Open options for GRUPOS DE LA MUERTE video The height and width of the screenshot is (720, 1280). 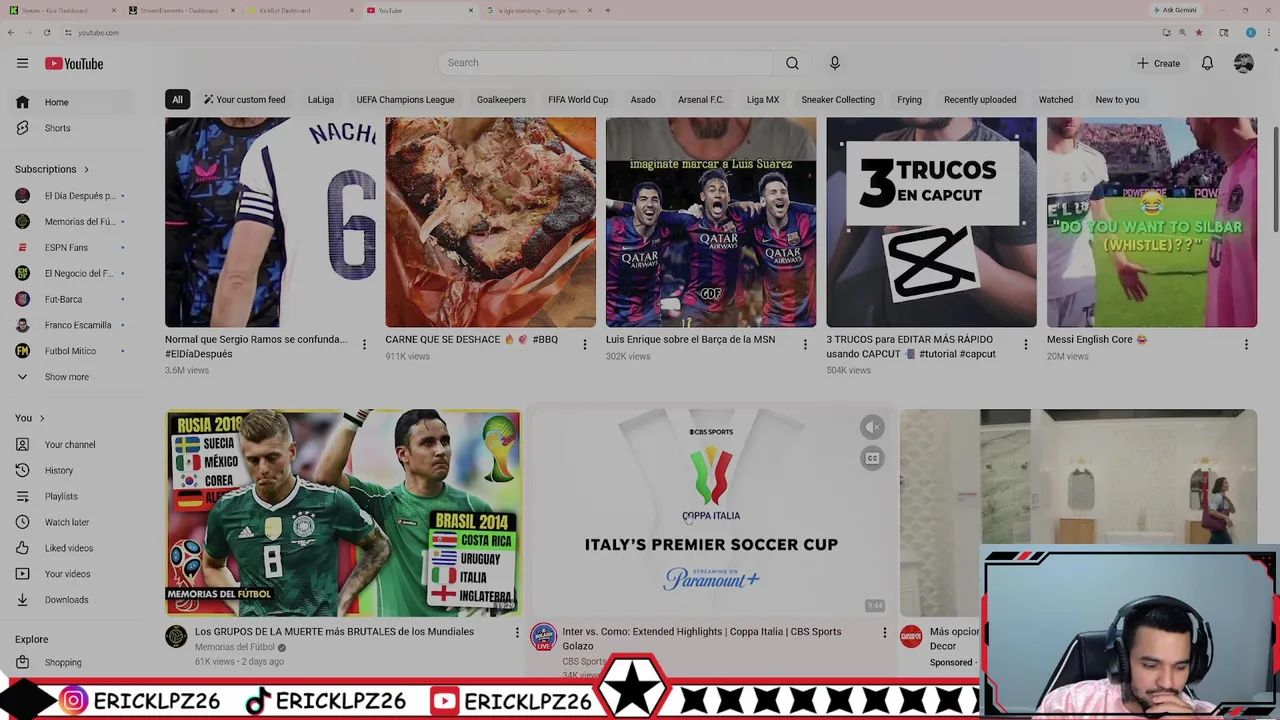tap(517, 633)
